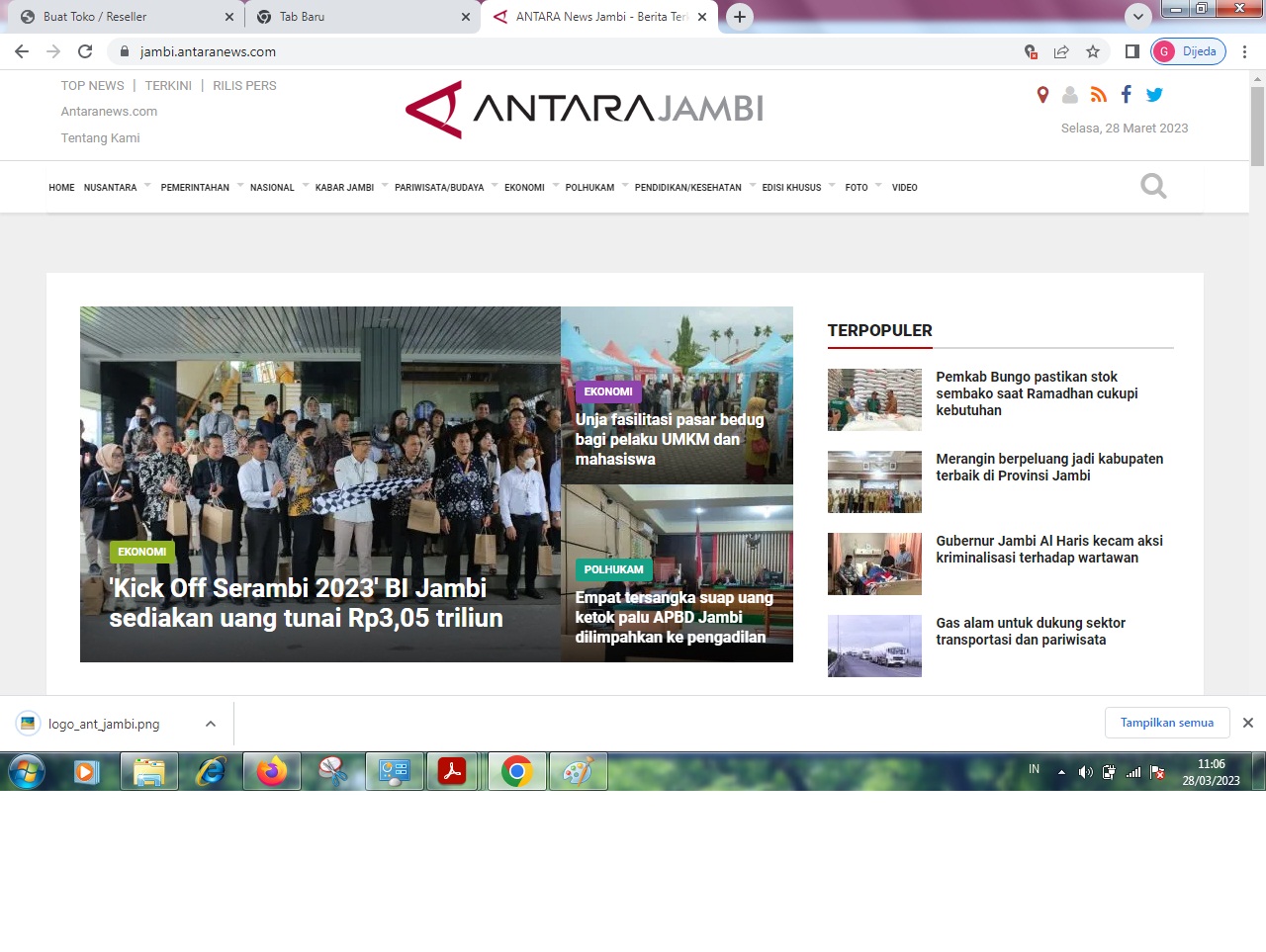Click the ANTARA JAMBI site logo
The width and height of the screenshot is (1266, 952).
tap(585, 109)
